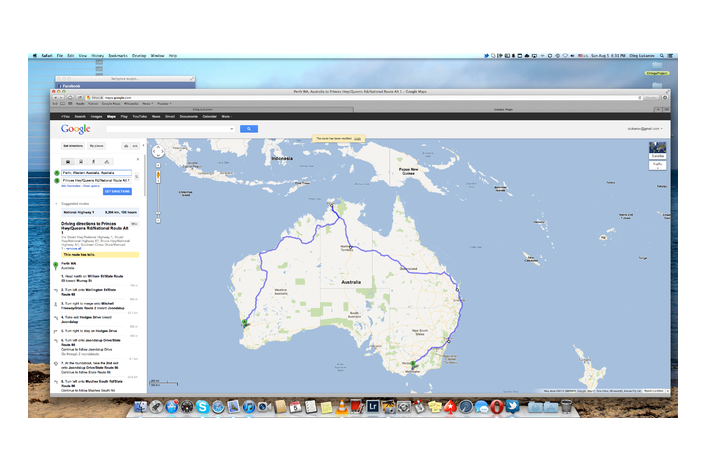Switch to Satellite map view

click(657, 150)
